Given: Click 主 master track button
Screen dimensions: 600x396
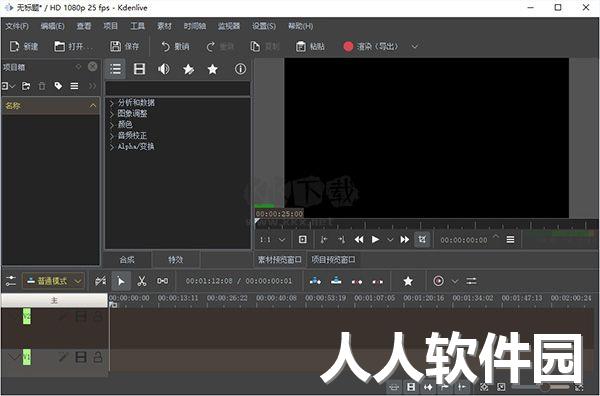Looking at the screenshot, I should [x=54, y=300].
